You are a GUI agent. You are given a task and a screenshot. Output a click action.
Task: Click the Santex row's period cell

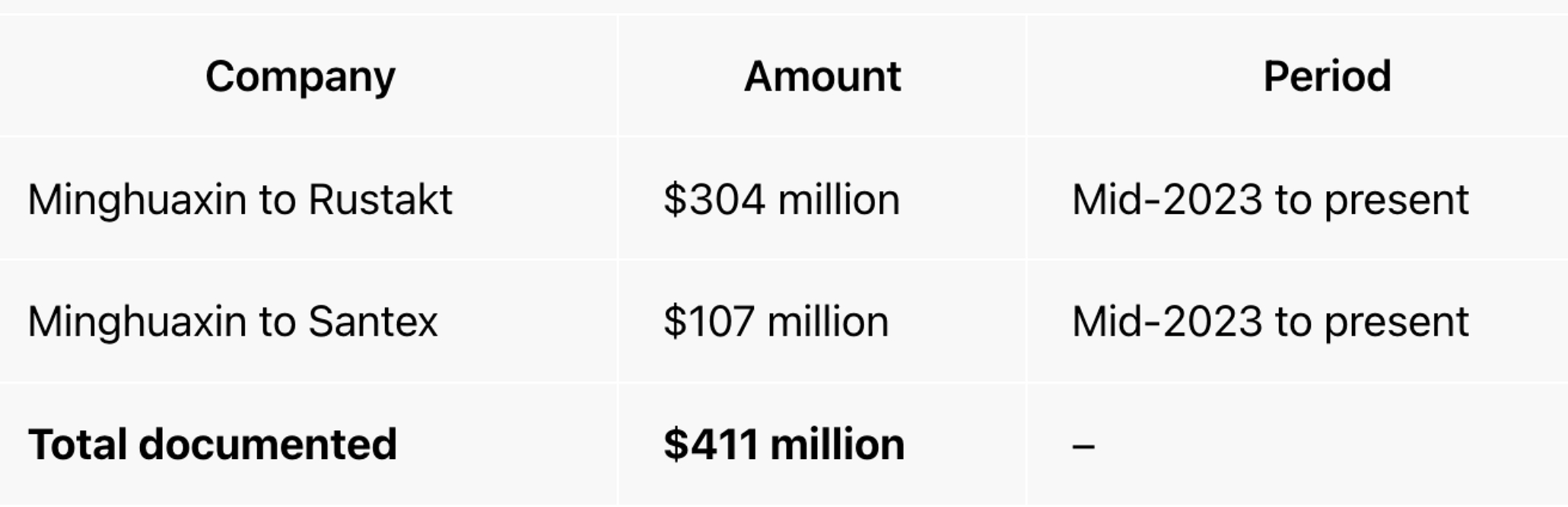[1270, 322]
